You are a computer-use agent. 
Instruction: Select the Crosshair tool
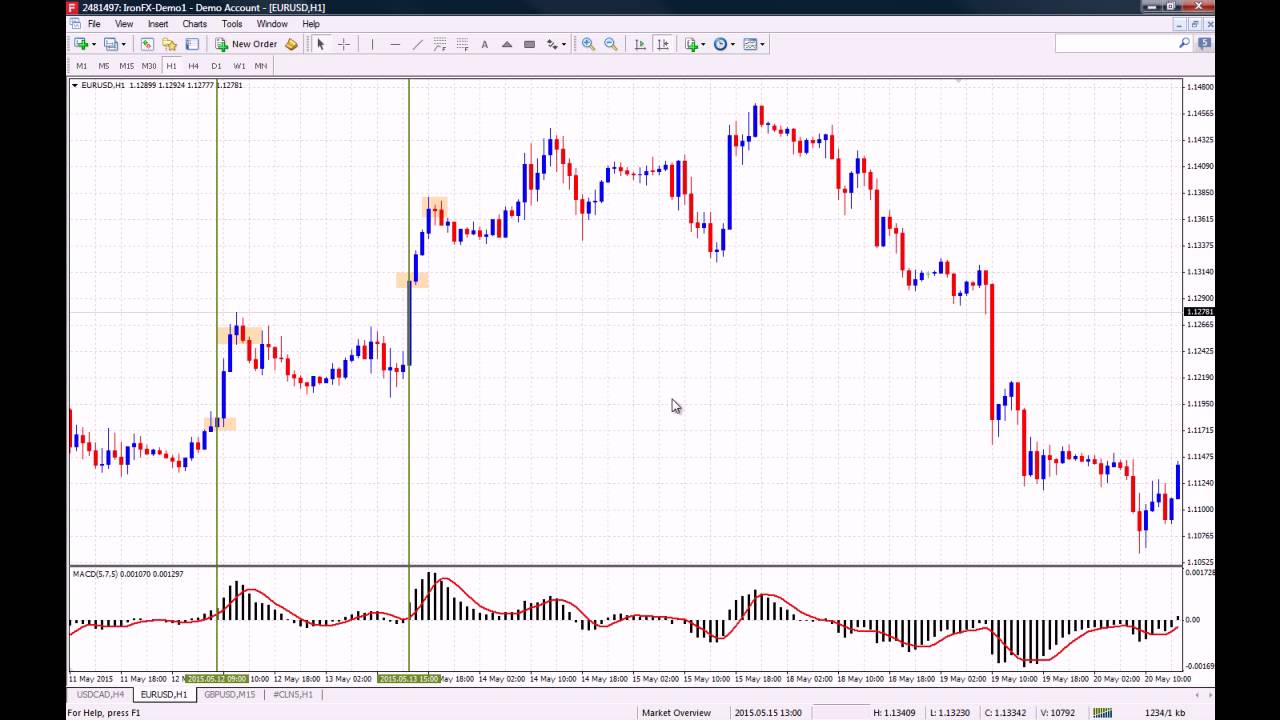click(x=344, y=44)
